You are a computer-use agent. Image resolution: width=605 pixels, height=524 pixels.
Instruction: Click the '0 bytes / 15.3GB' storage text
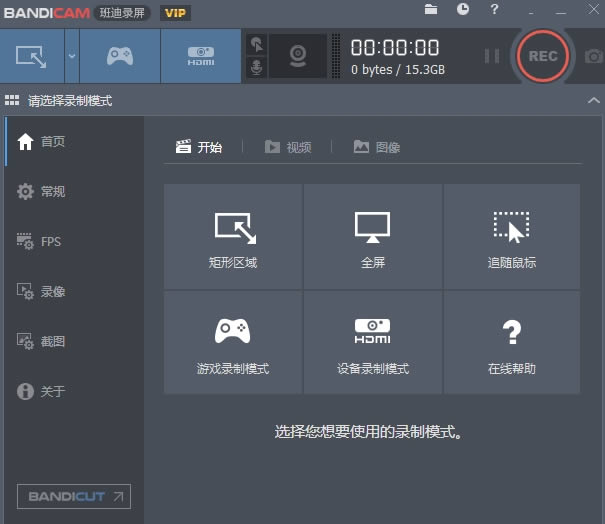pos(398,70)
